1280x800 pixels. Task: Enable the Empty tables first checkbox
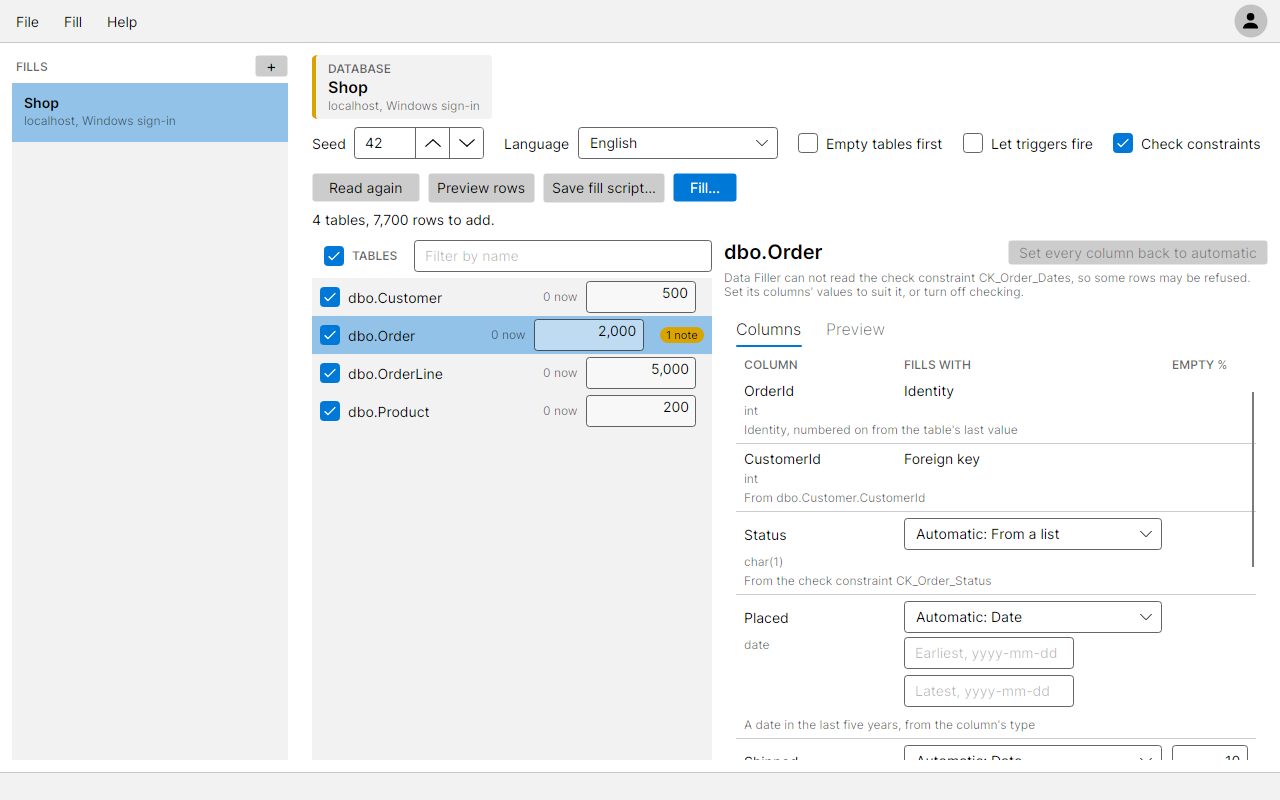click(808, 143)
